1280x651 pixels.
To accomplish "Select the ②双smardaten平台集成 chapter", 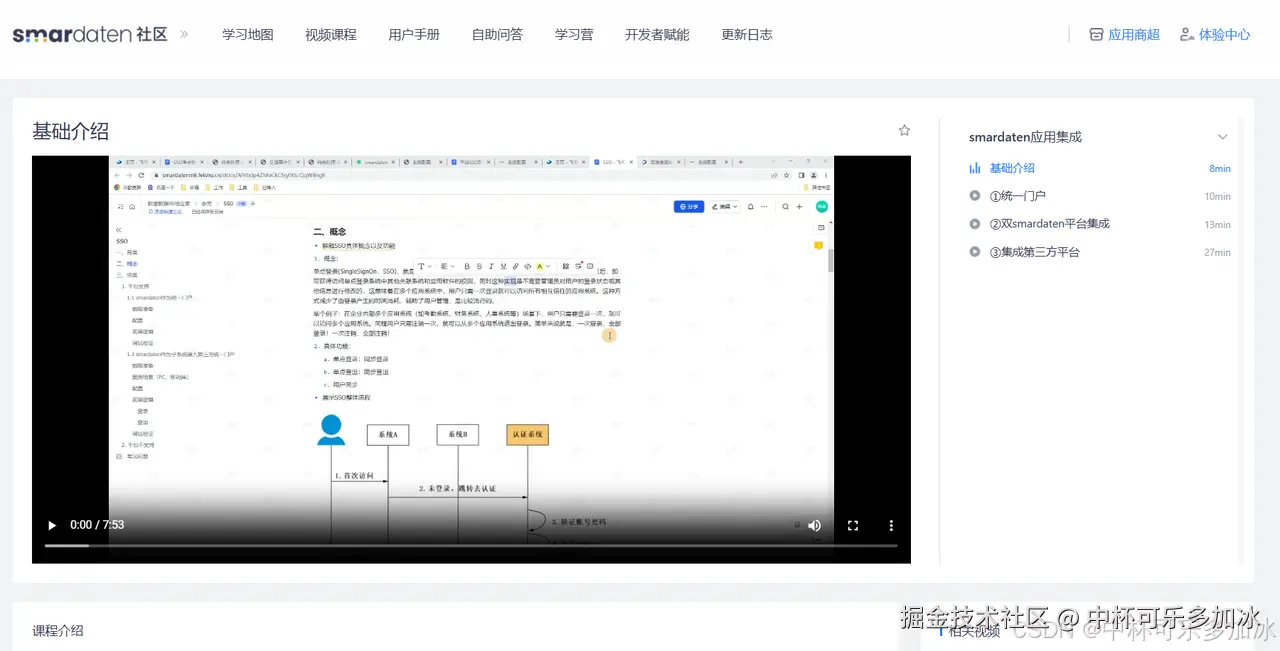I will (1049, 224).
